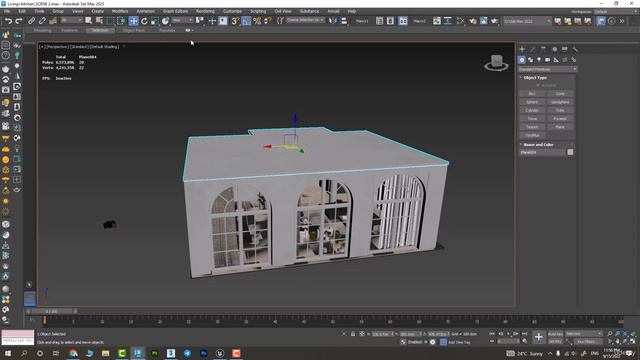
Task: Open the Rendering menu
Action: (x=205, y=11)
